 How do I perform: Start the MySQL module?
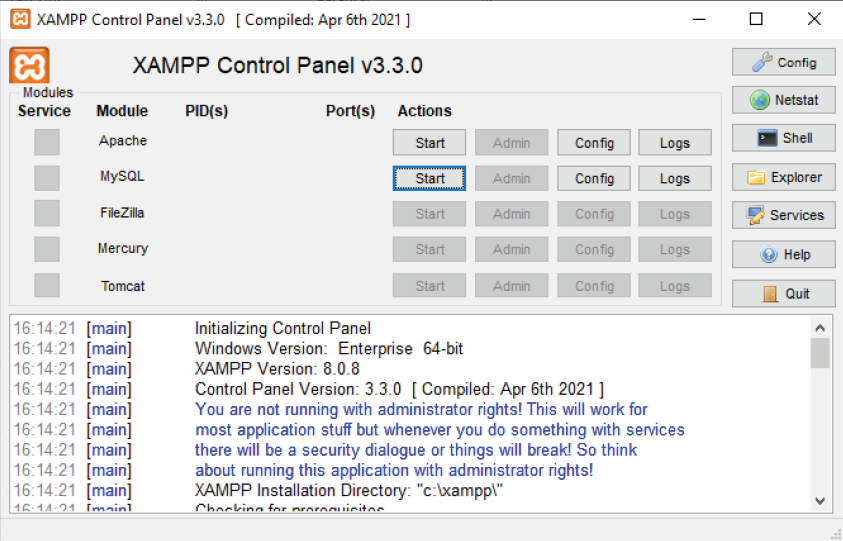pos(430,178)
